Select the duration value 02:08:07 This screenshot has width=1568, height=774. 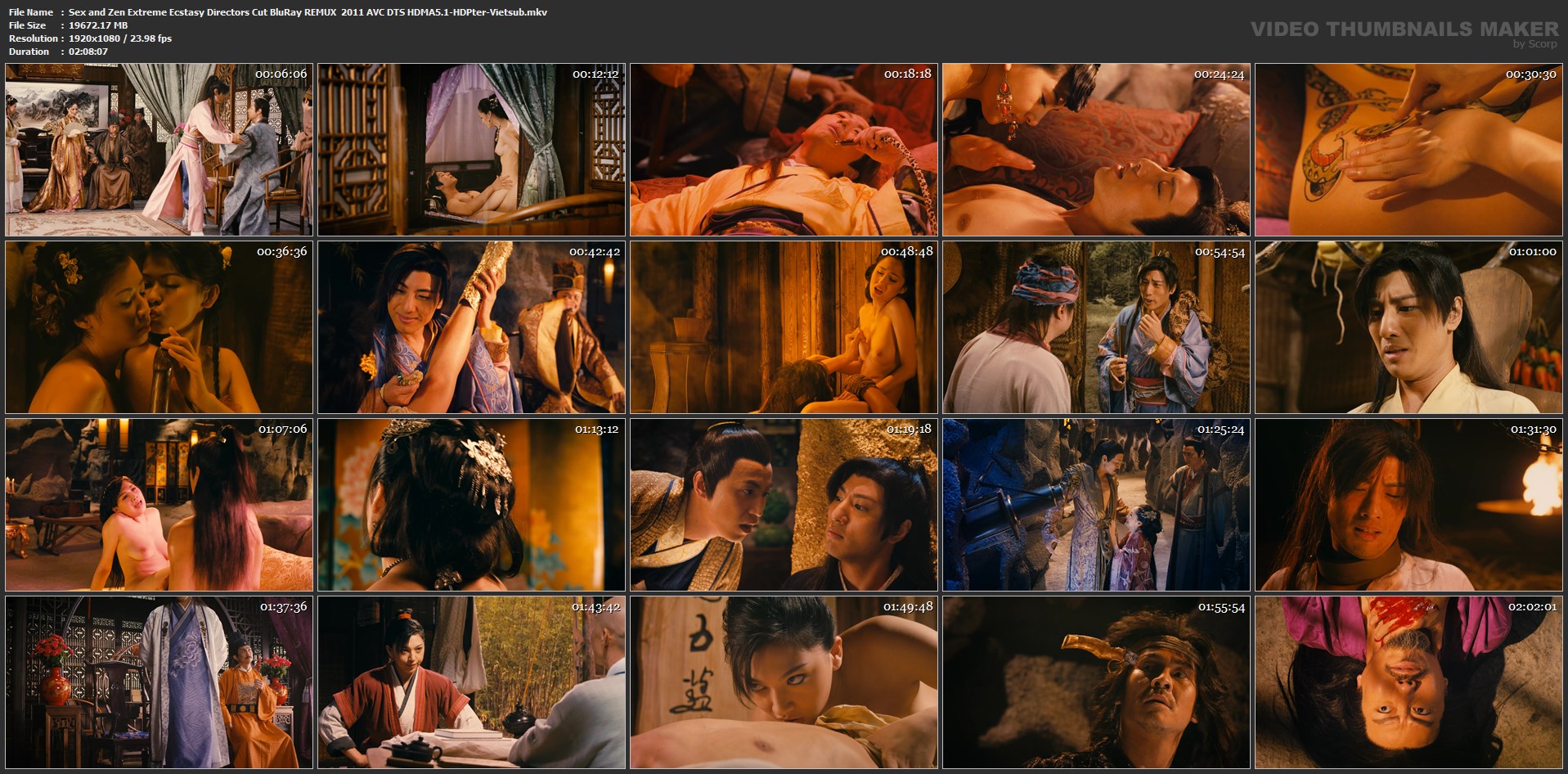(x=88, y=52)
